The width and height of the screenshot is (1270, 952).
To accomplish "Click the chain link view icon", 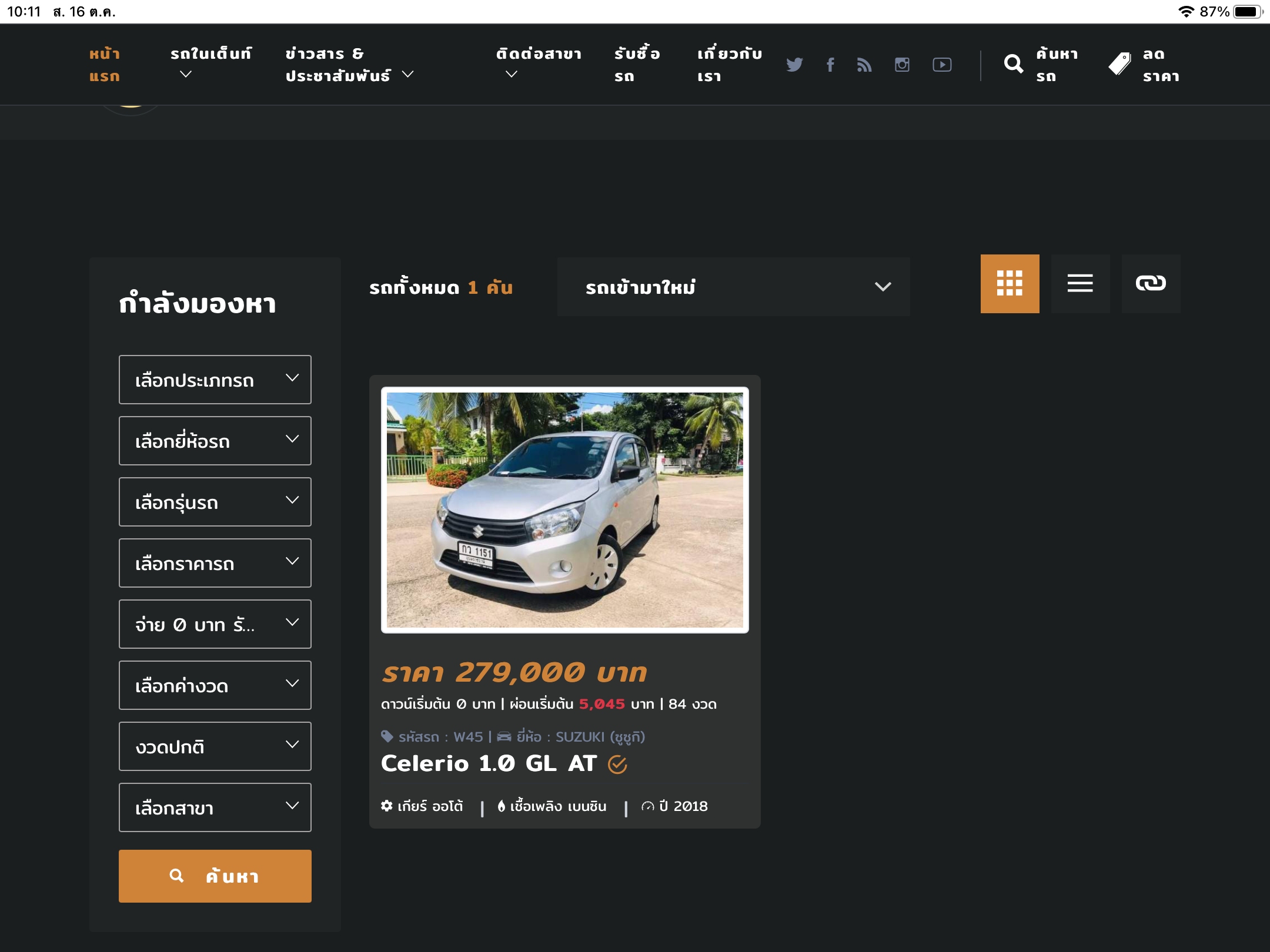I will coord(1151,284).
